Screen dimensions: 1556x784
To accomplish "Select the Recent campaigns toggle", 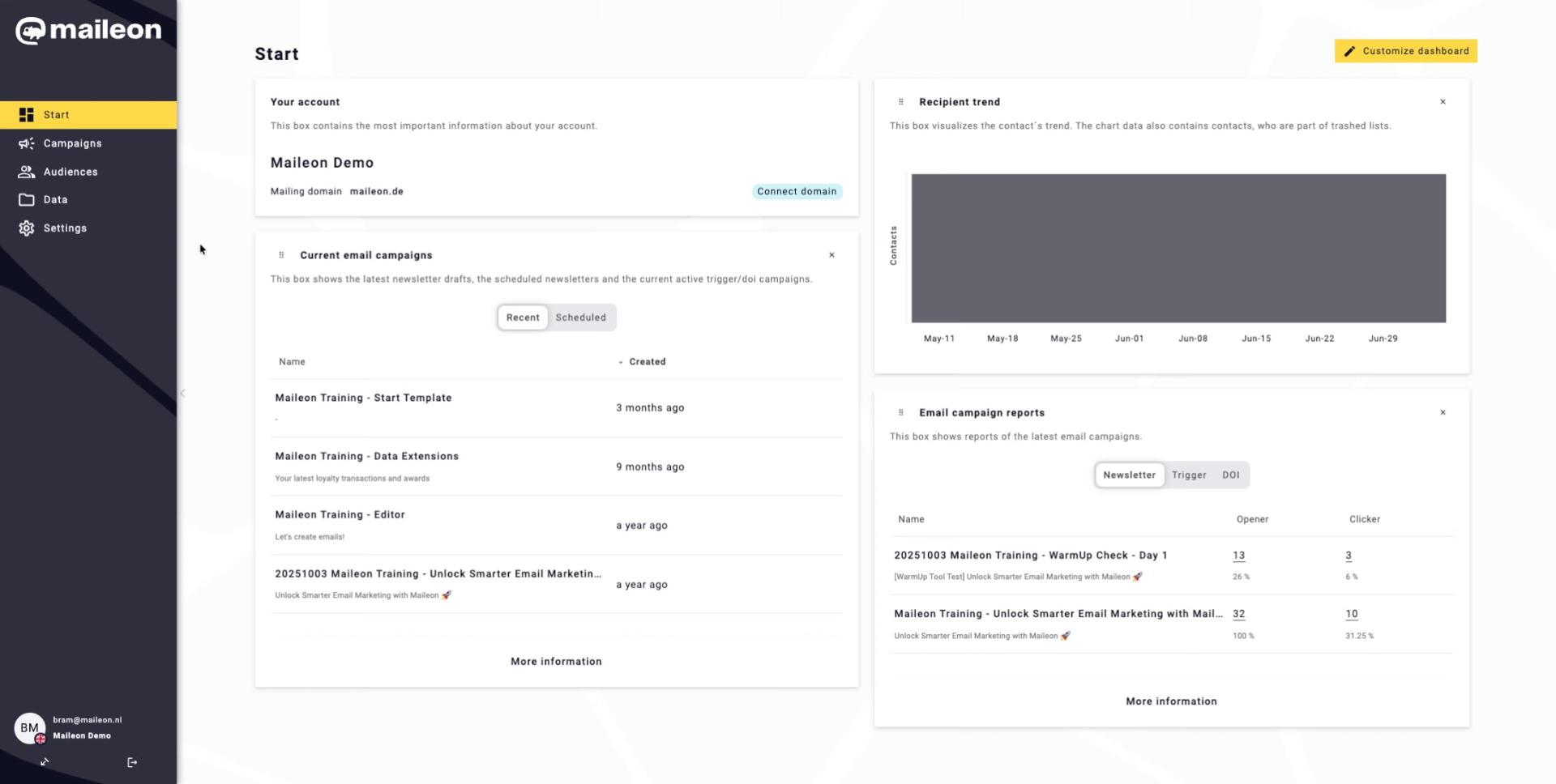I will pyautogui.click(x=523, y=317).
